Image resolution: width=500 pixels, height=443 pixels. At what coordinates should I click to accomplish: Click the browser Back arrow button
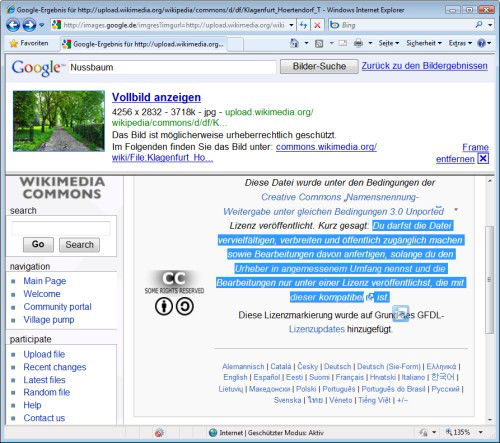click(x=13, y=25)
